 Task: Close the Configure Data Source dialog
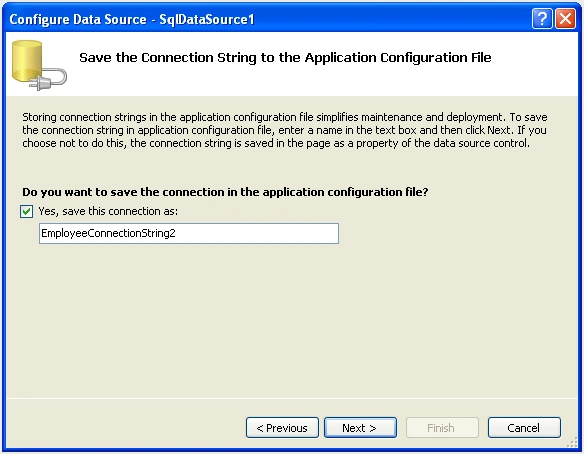[x=565, y=18]
